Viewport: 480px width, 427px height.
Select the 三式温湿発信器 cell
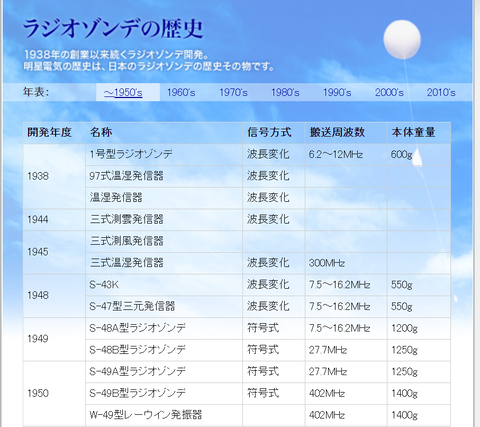point(164,263)
